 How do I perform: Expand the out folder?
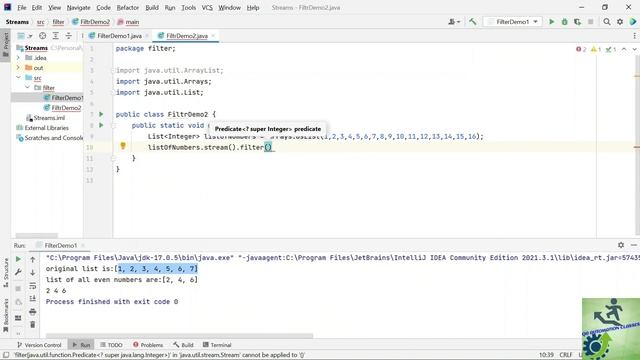pyautogui.click(x=18, y=67)
